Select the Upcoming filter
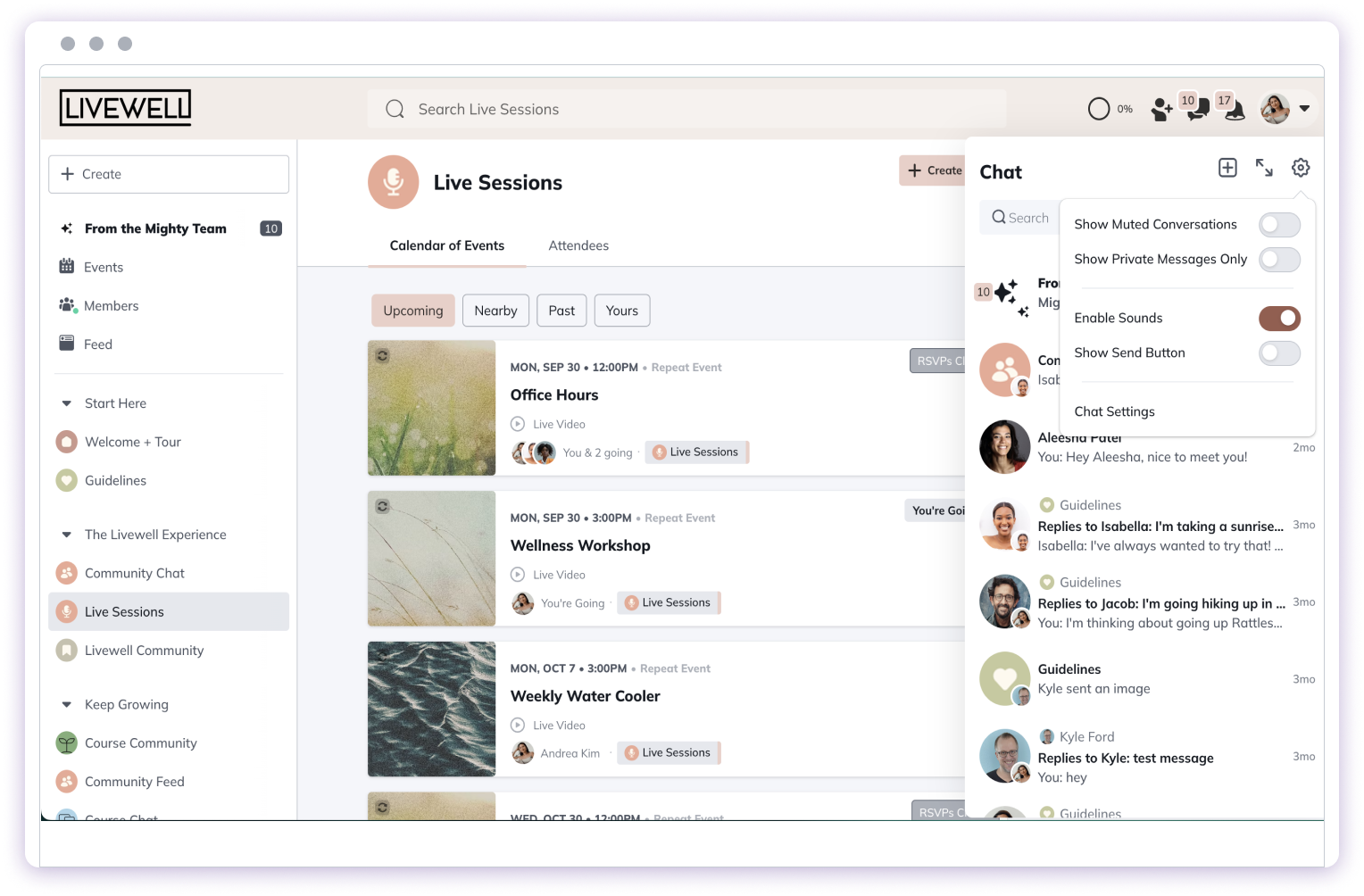Image resolution: width=1364 pixels, height=896 pixels. (413, 311)
